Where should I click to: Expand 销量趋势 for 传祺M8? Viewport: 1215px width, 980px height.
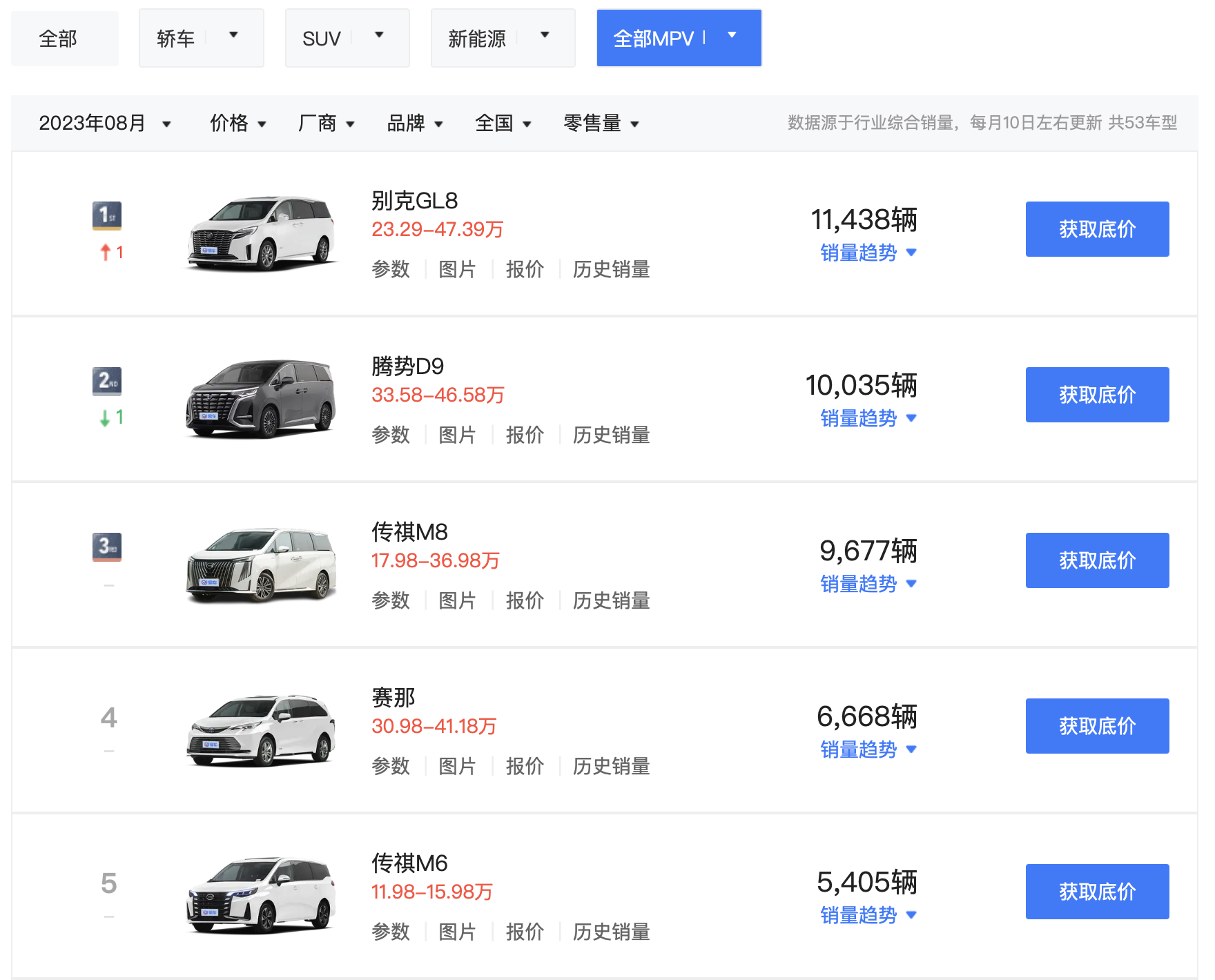tap(868, 584)
